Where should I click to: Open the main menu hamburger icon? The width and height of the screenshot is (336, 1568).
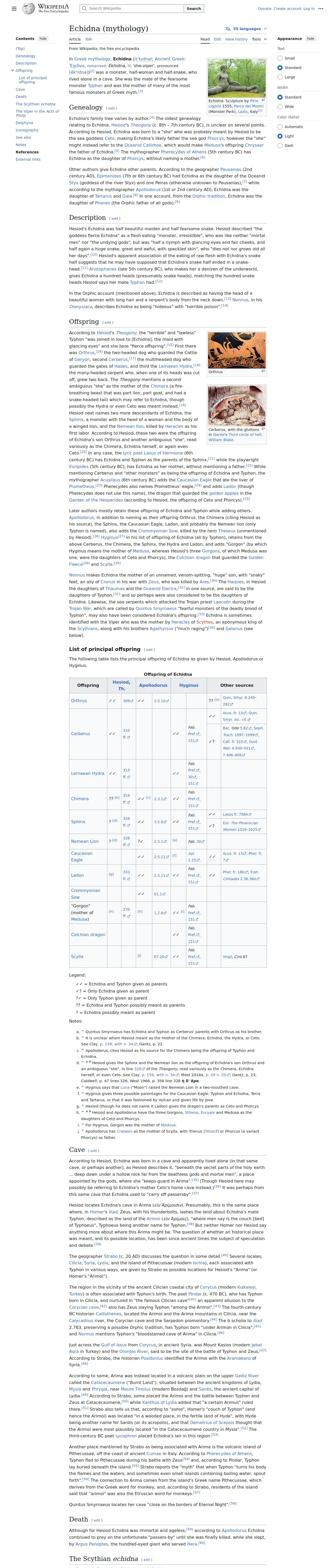click(14, 9)
